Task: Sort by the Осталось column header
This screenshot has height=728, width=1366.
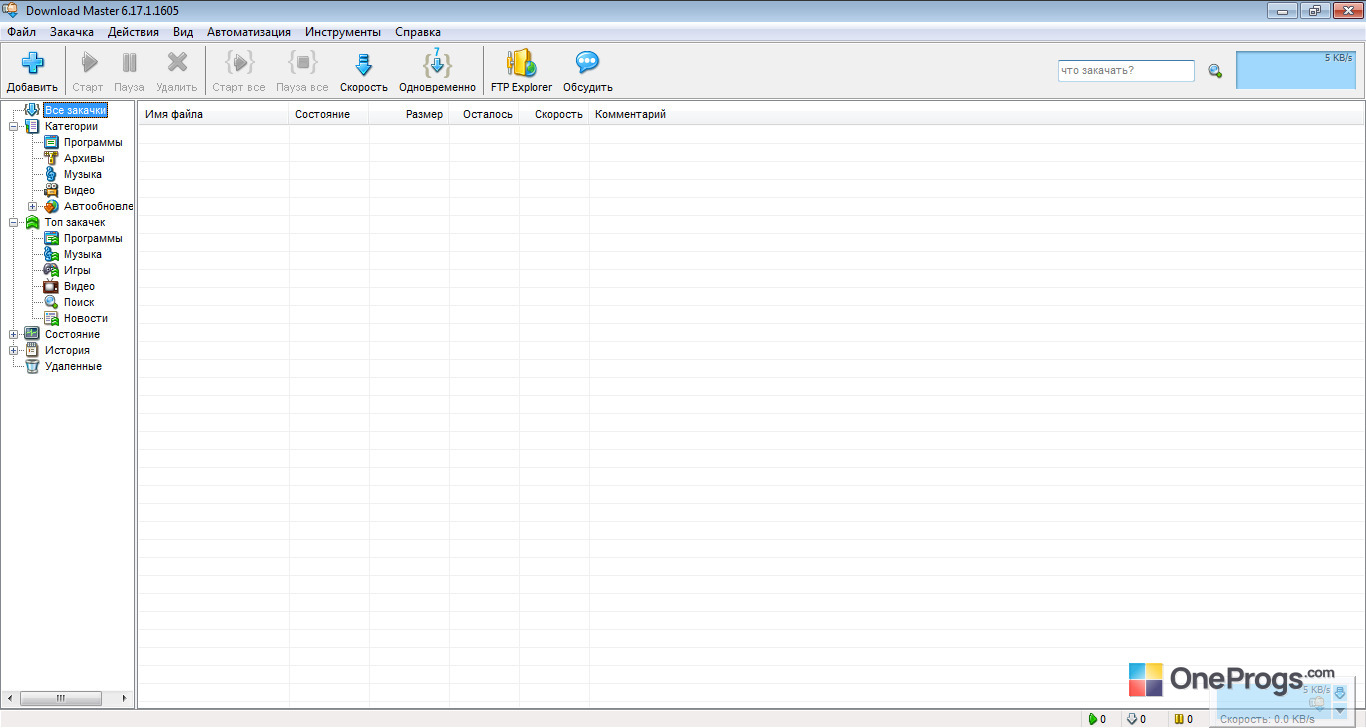Action: tap(484, 114)
